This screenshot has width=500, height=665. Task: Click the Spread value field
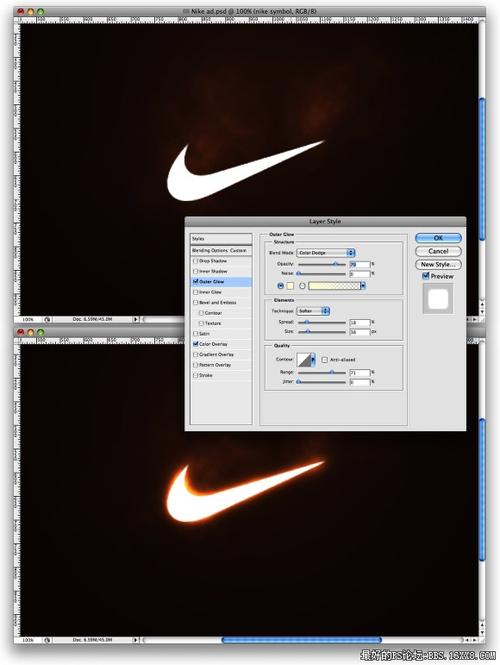pos(360,322)
